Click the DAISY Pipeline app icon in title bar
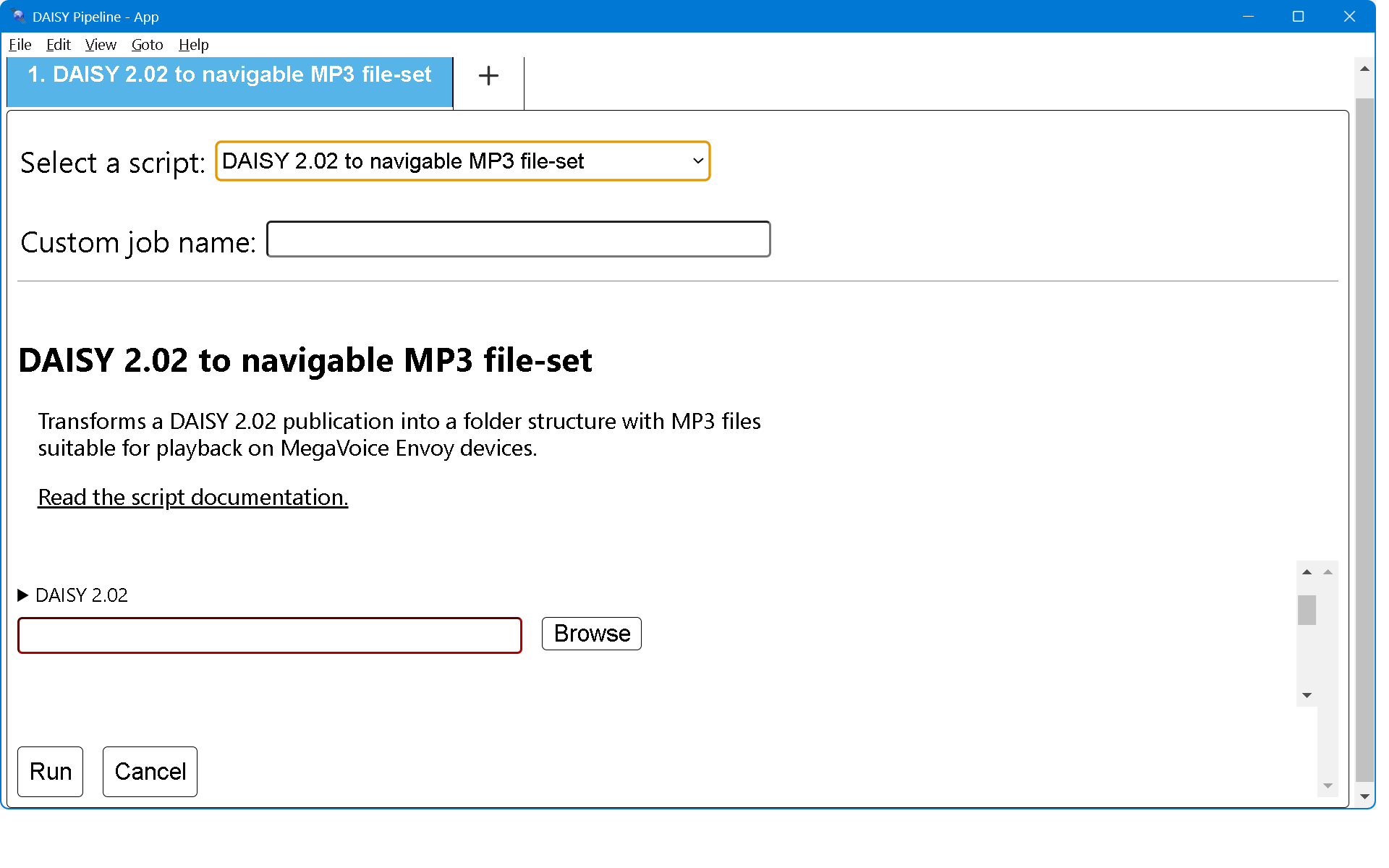The height and width of the screenshot is (868, 1389). [x=18, y=16]
